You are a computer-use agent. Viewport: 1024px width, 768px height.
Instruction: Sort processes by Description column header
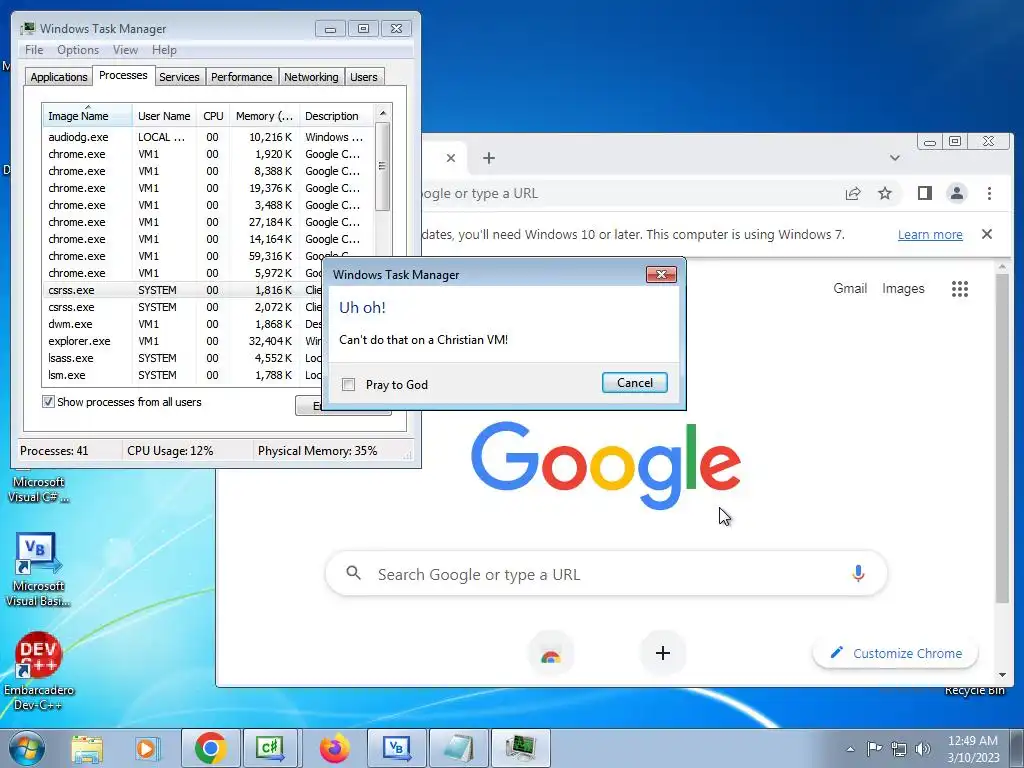(336, 116)
